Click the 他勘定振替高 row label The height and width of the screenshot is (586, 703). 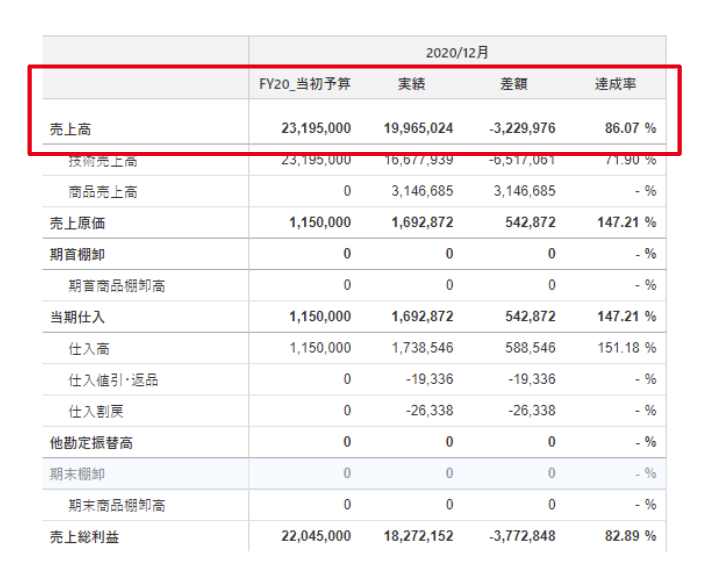[91, 442]
